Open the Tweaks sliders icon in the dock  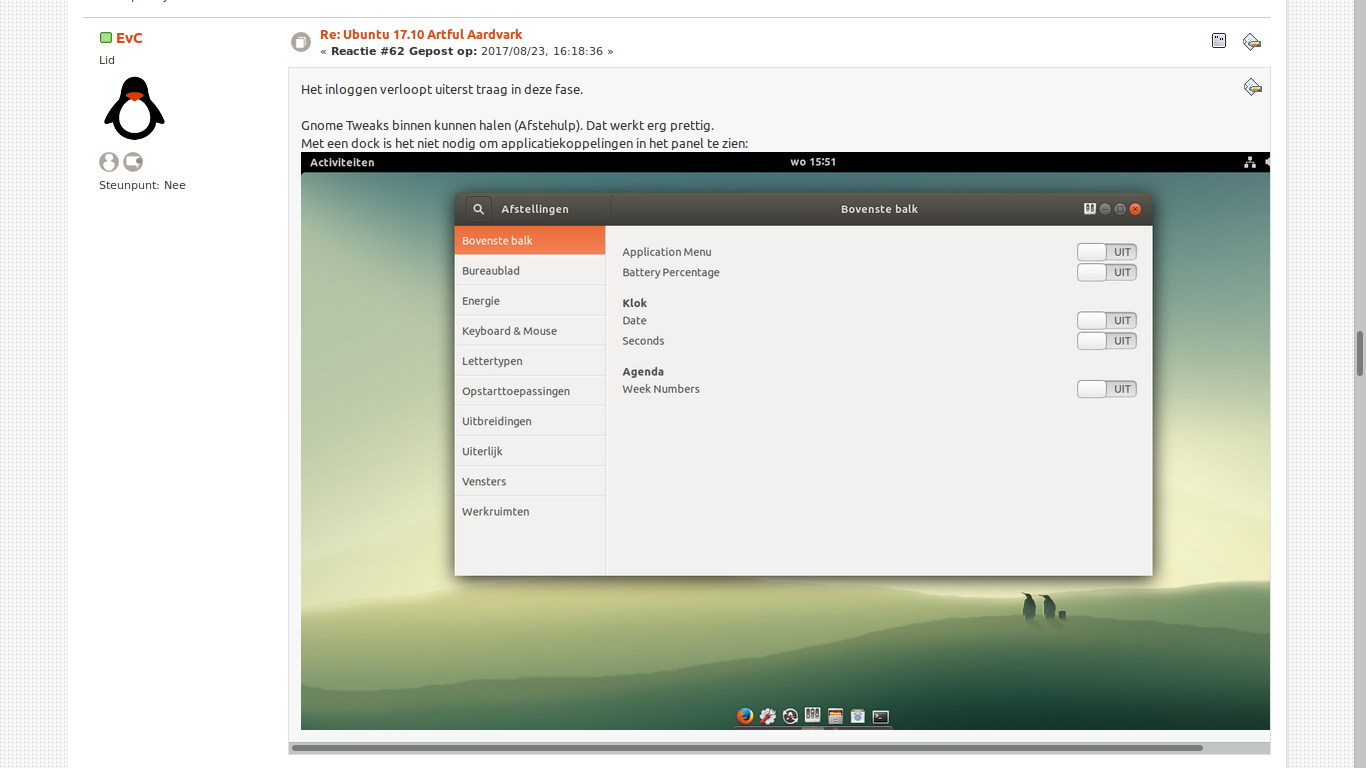pos(813,715)
